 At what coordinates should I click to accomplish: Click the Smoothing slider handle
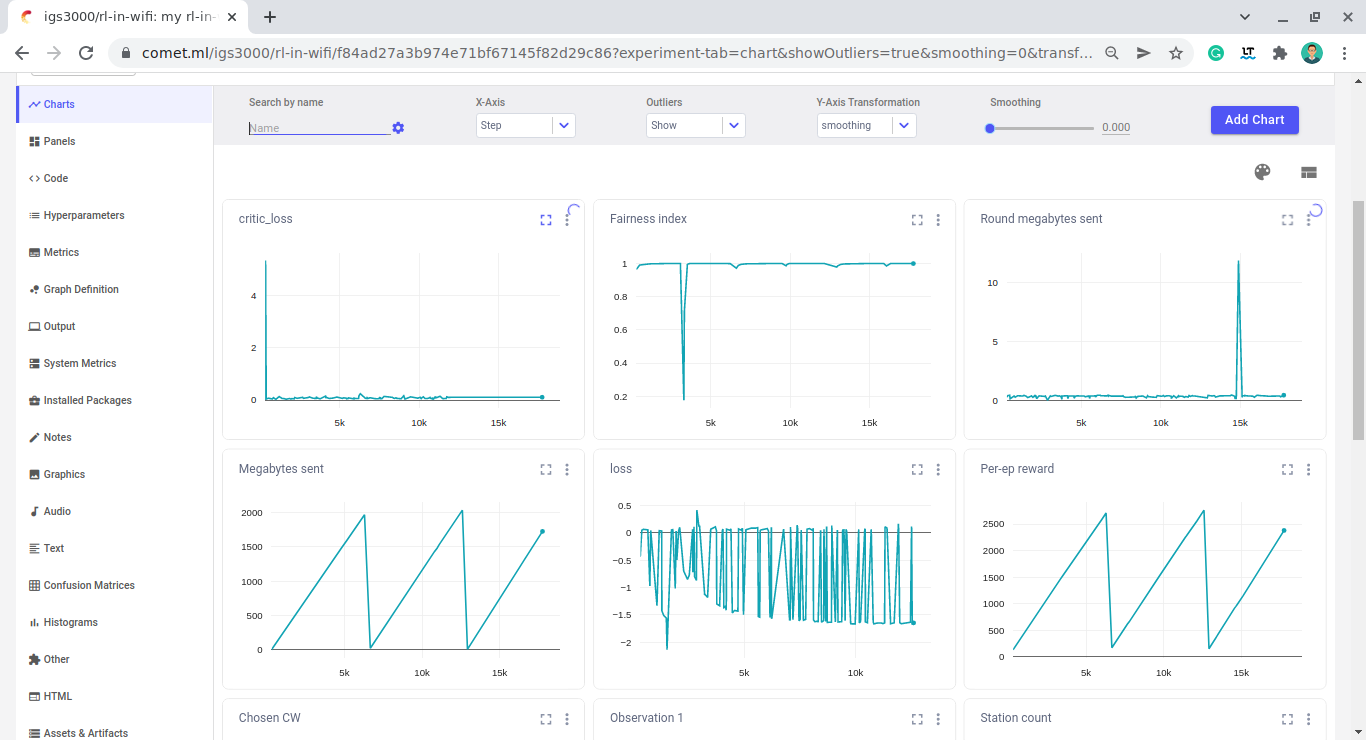pos(990,128)
